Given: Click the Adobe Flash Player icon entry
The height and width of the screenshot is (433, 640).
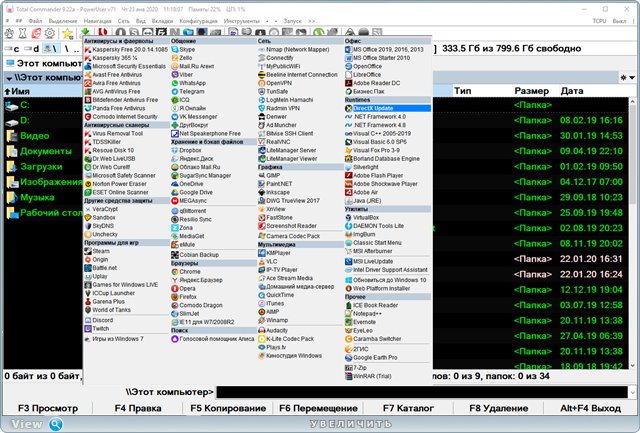Looking at the screenshot, I should click(x=349, y=175).
